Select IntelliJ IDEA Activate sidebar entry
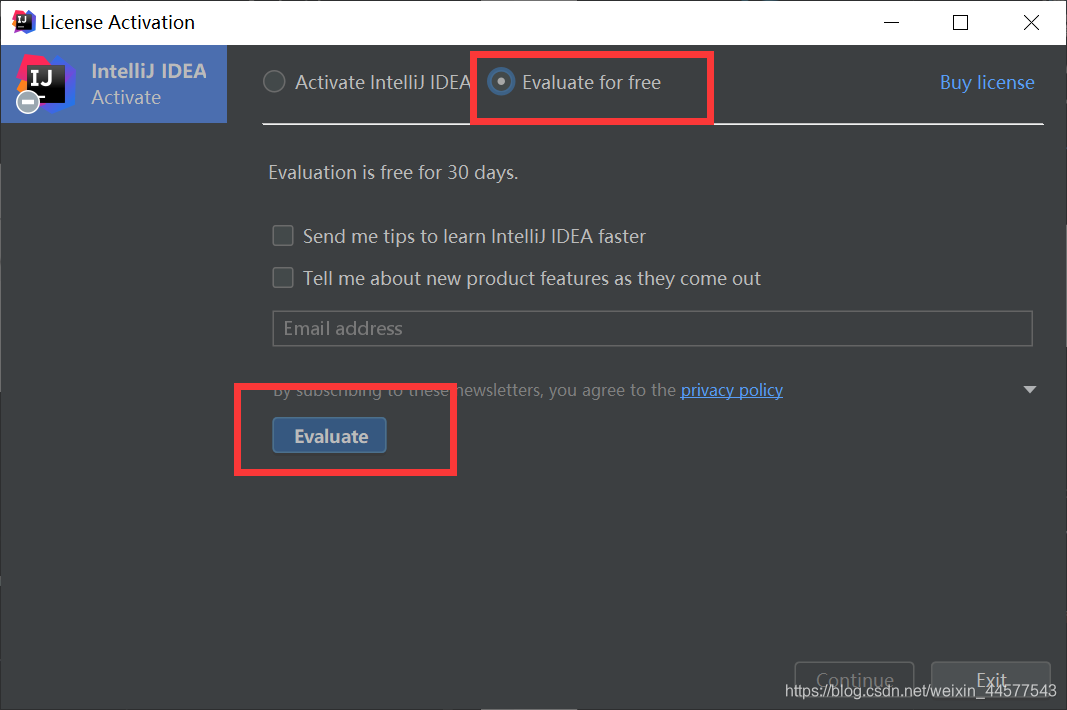This screenshot has width=1067, height=710. pos(148,84)
